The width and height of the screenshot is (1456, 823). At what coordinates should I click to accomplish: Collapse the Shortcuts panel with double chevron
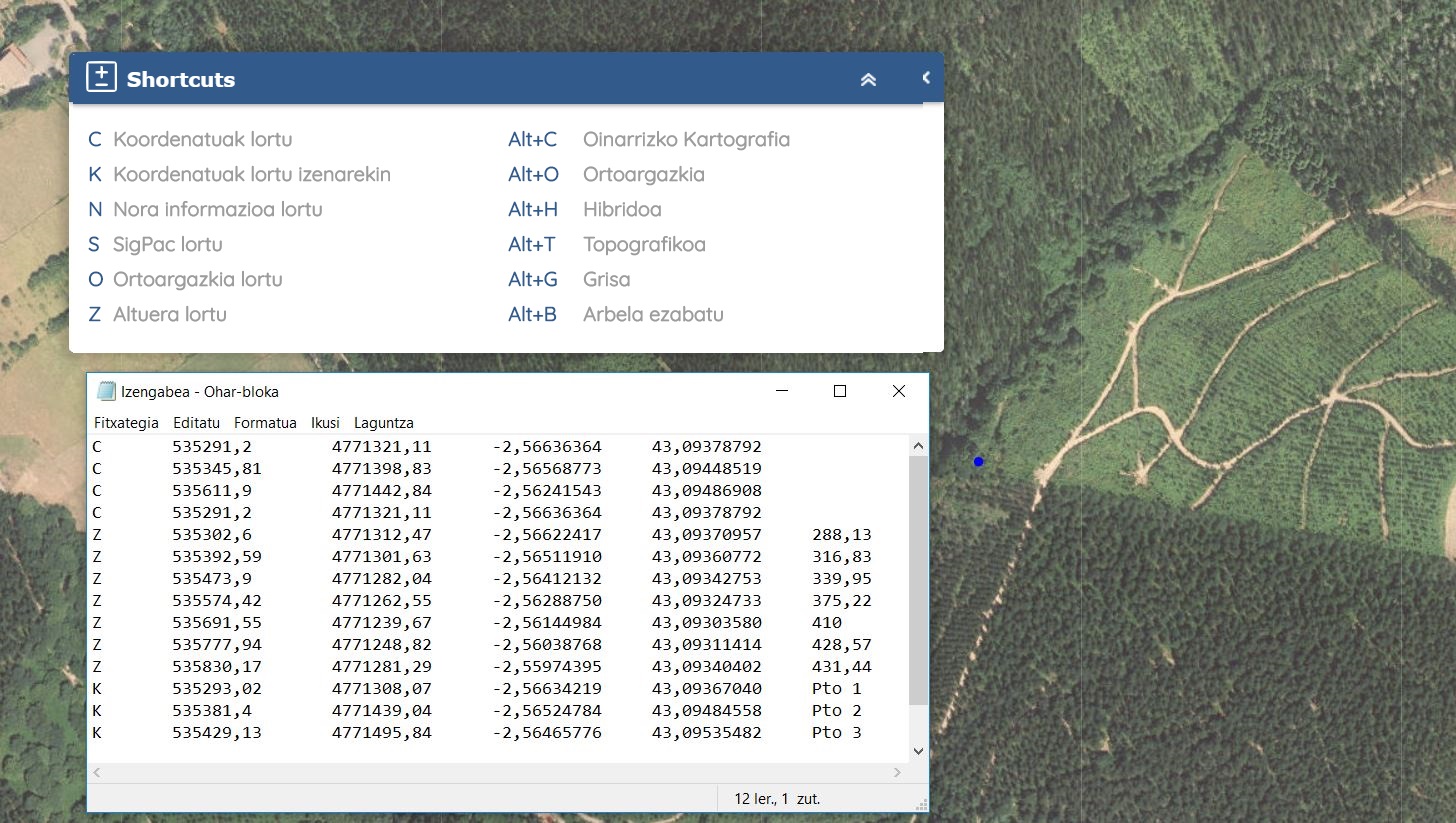tap(868, 79)
